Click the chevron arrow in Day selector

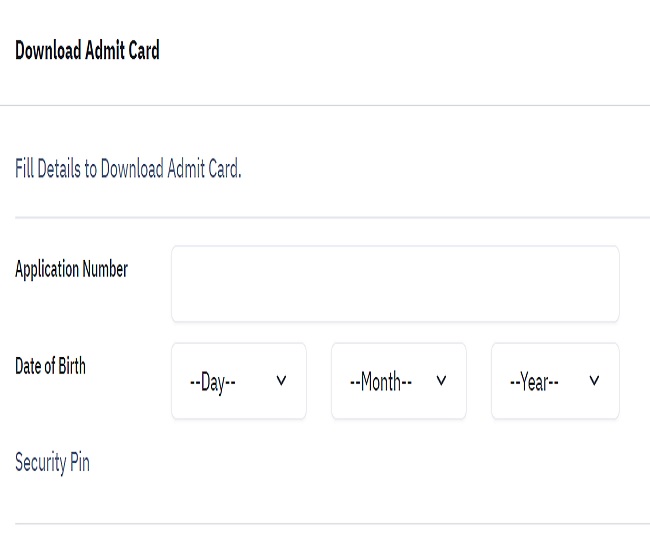pos(281,381)
